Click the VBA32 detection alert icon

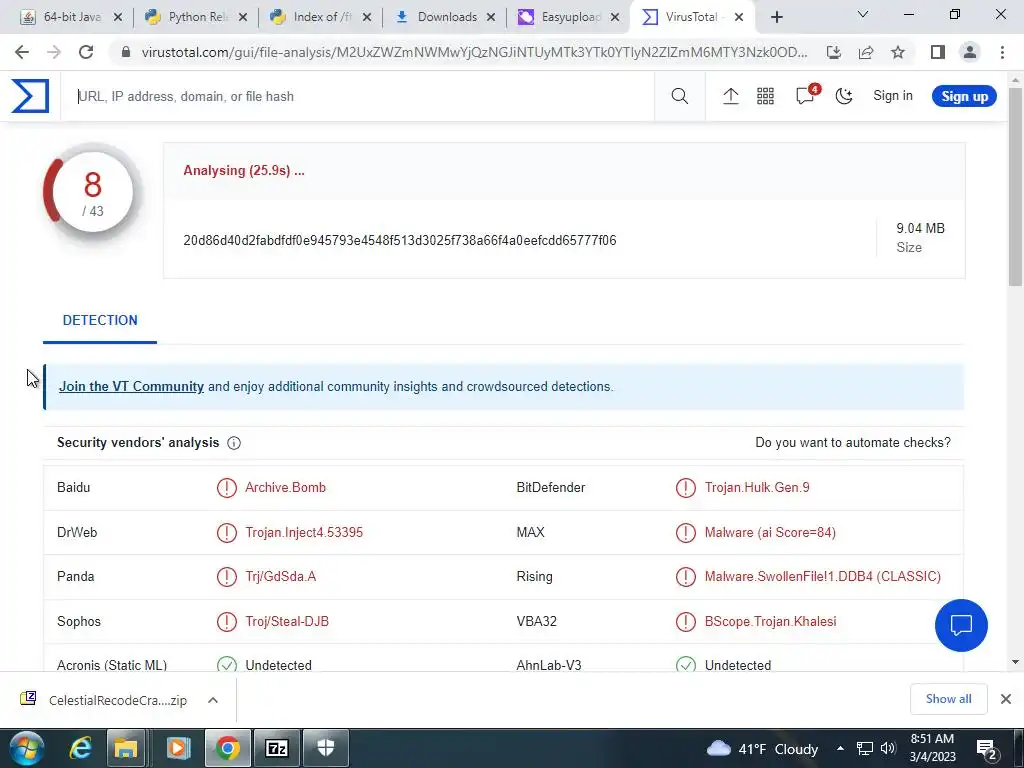point(686,621)
